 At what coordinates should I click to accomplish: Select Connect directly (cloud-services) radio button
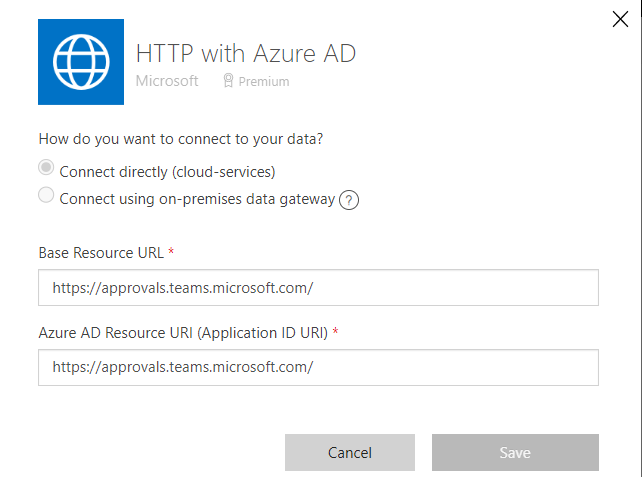[46, 167]
